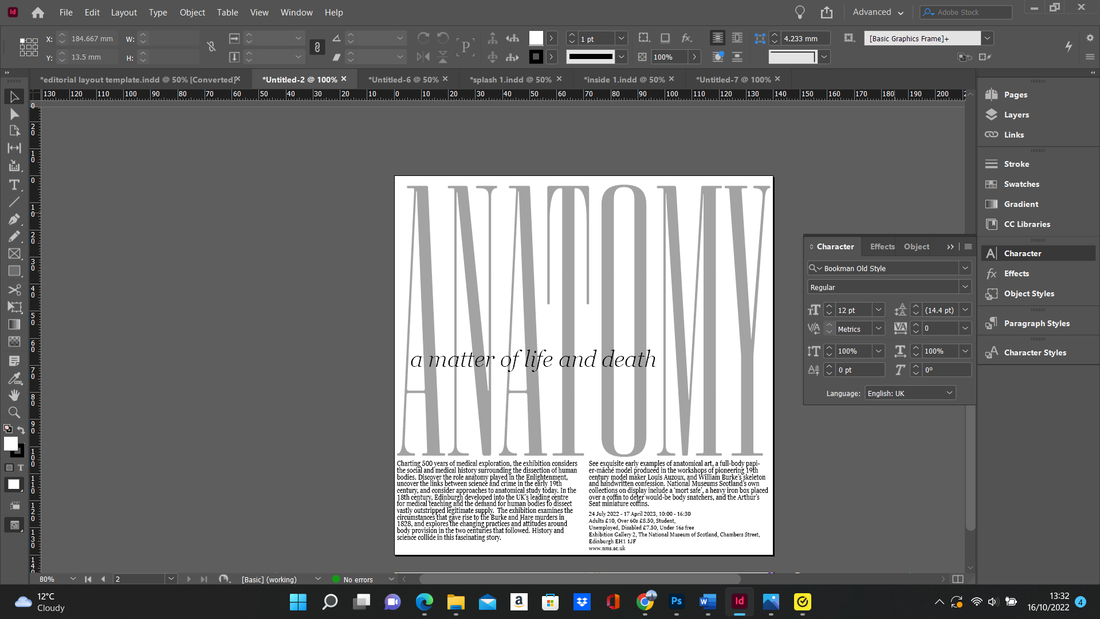This screenshot has height=619, width=1100.
Task: Open the zoom level 80% dropdown
Action: coord(72,579)
